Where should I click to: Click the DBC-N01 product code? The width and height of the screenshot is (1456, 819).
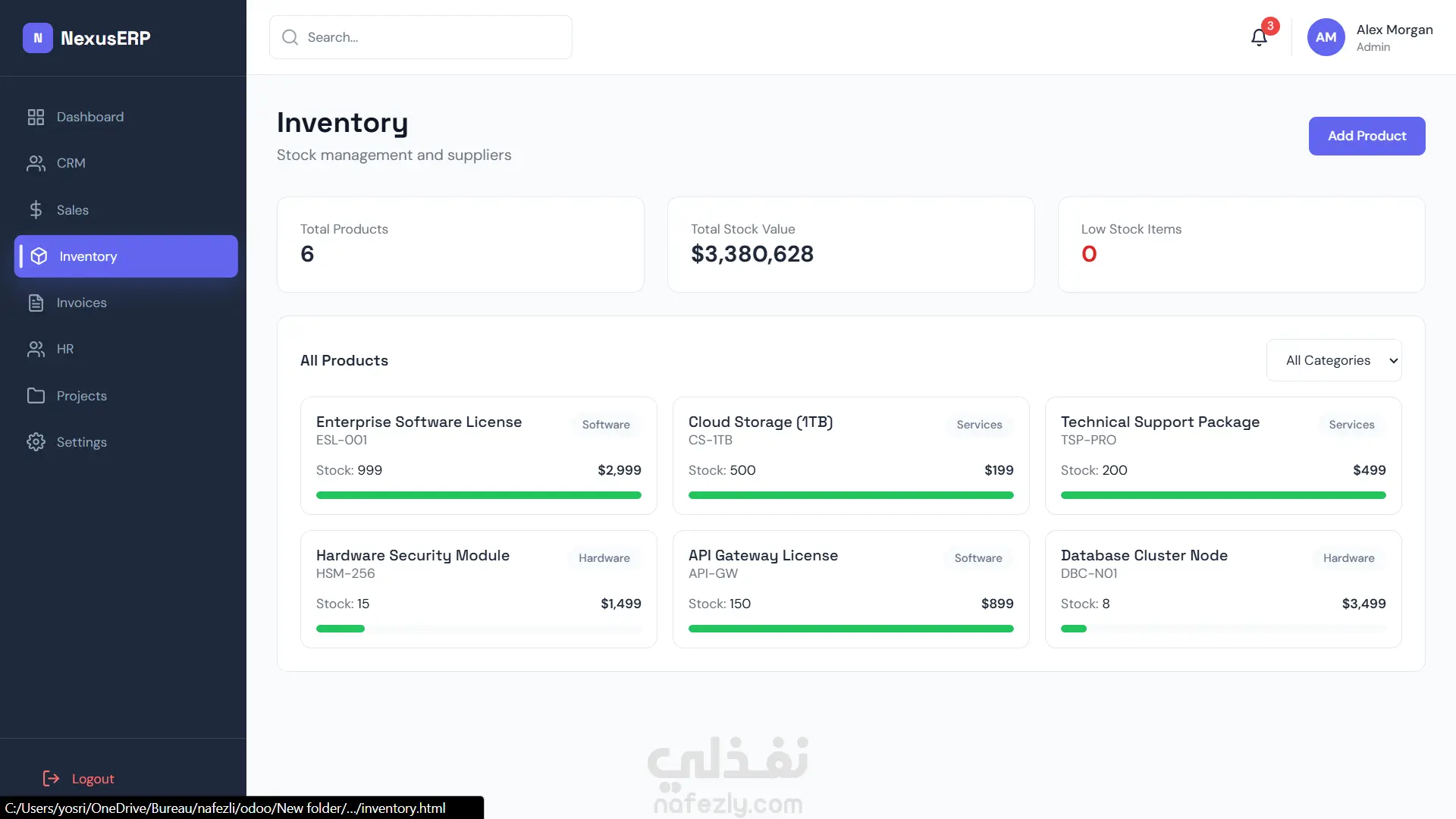point(1089,573)
